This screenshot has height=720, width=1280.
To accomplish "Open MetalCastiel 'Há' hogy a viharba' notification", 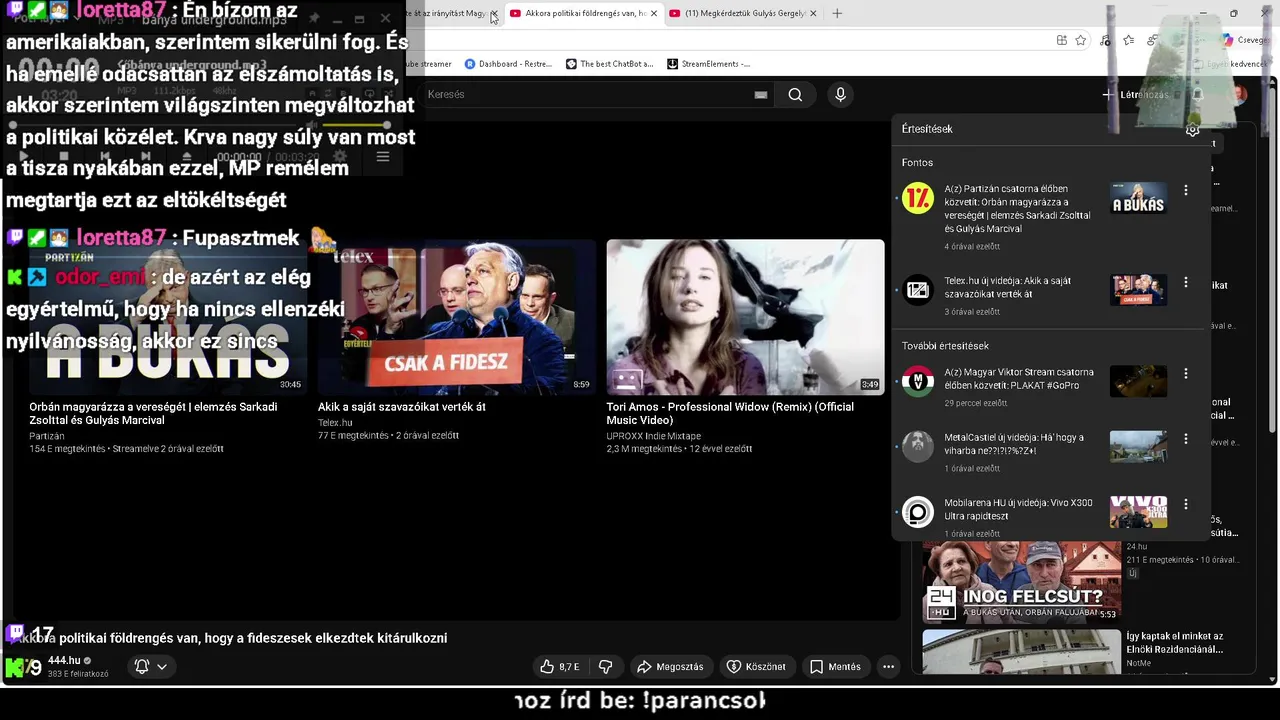I will pyautogui.click(x=1013, y=444).
